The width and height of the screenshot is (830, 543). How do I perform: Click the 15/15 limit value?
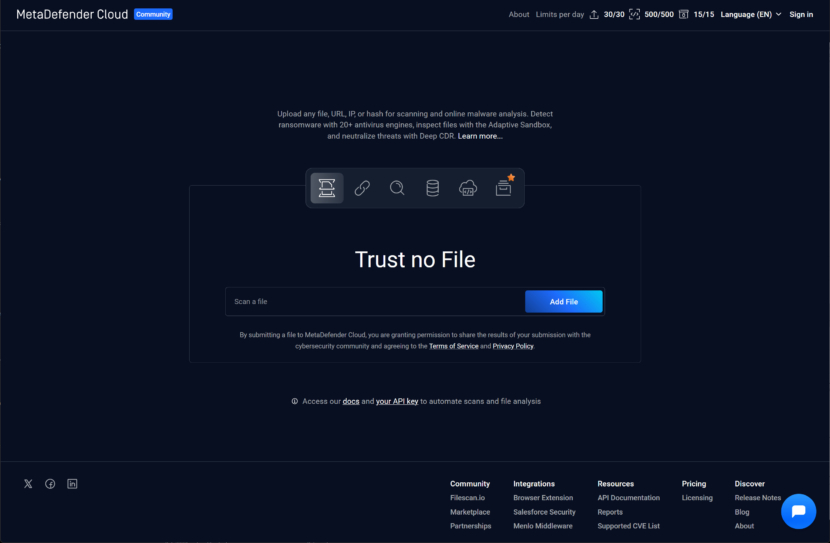[703, 14]
